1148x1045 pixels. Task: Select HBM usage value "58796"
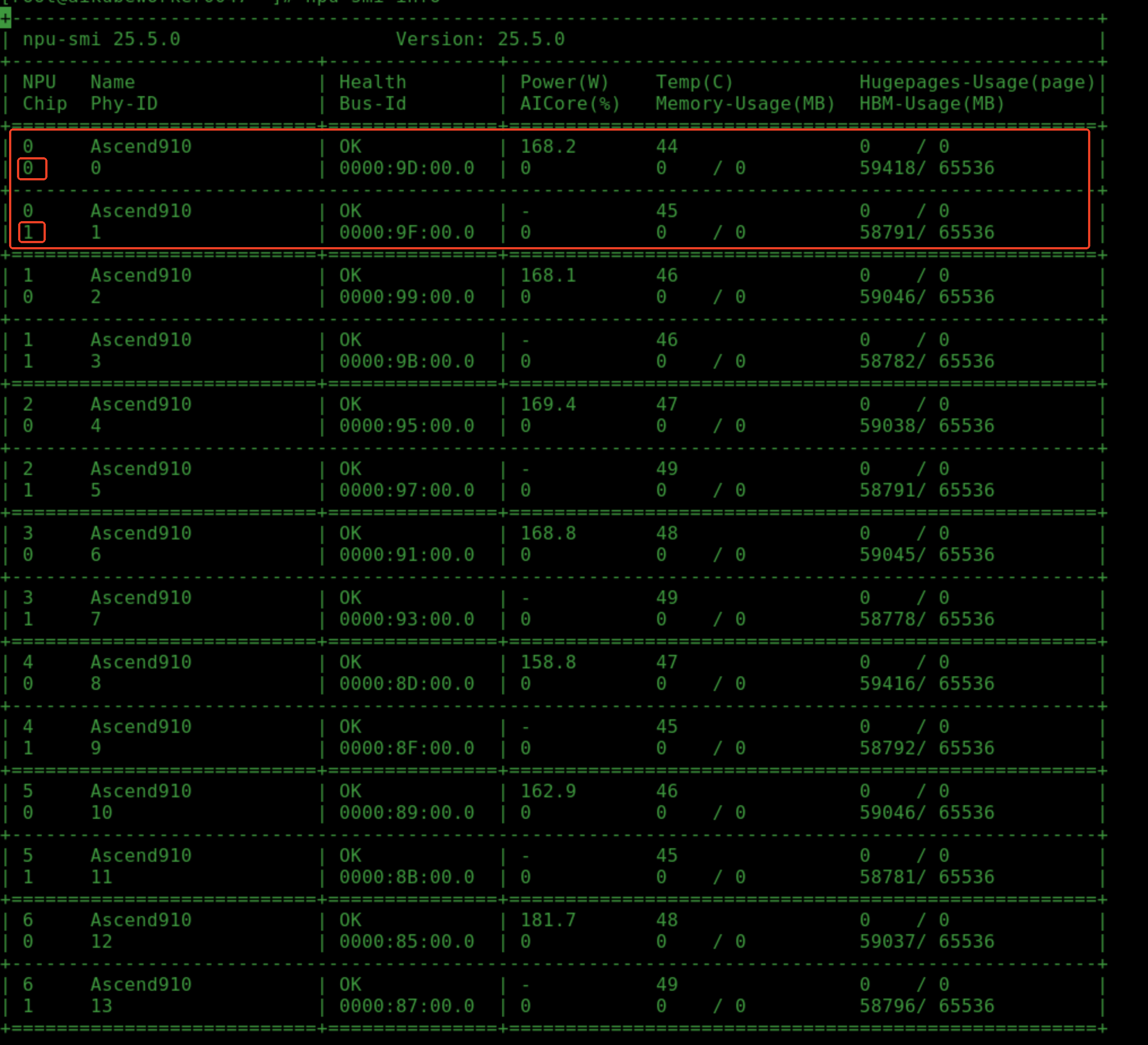click(x=887, y=1006)
